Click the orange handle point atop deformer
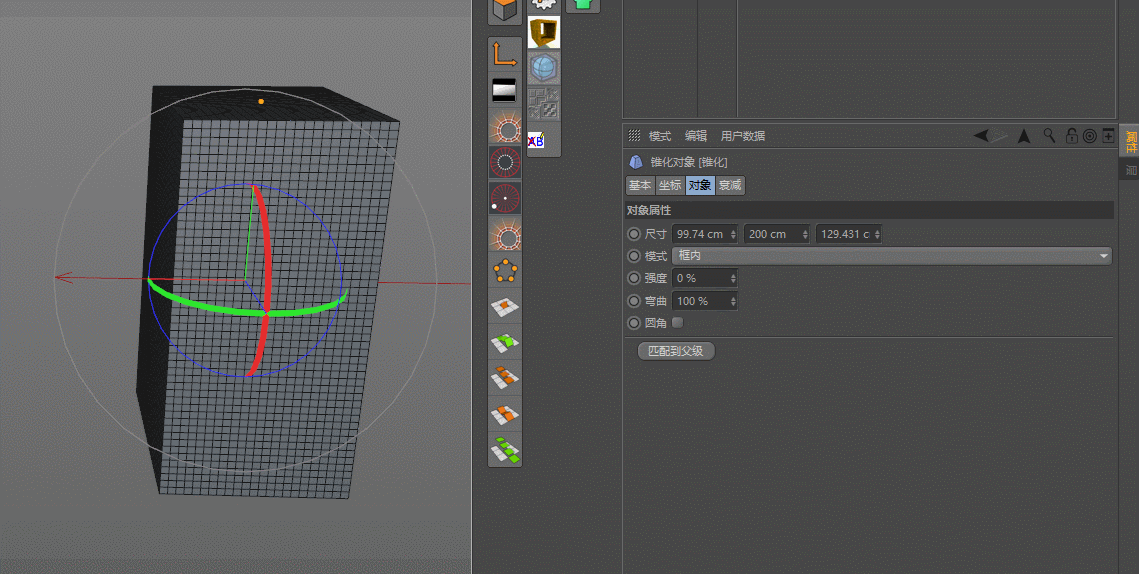The image size is (1139, 574). pyautogui.click(x=261, y=101)
